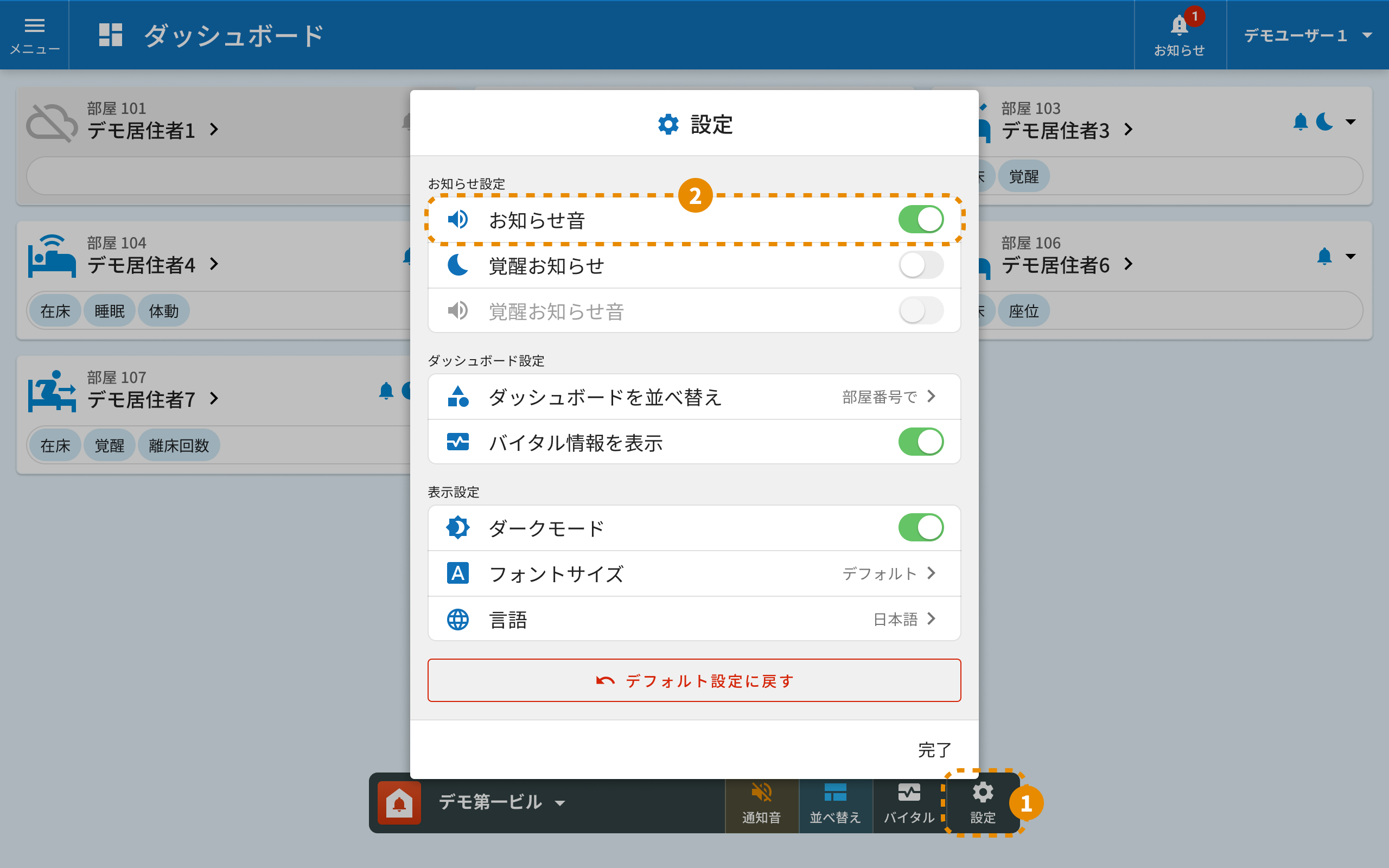Image resolution: width=1389 pixels, height=868 pixels.
Task: Disable the ダークモード switch
Action: pos(921,527)
